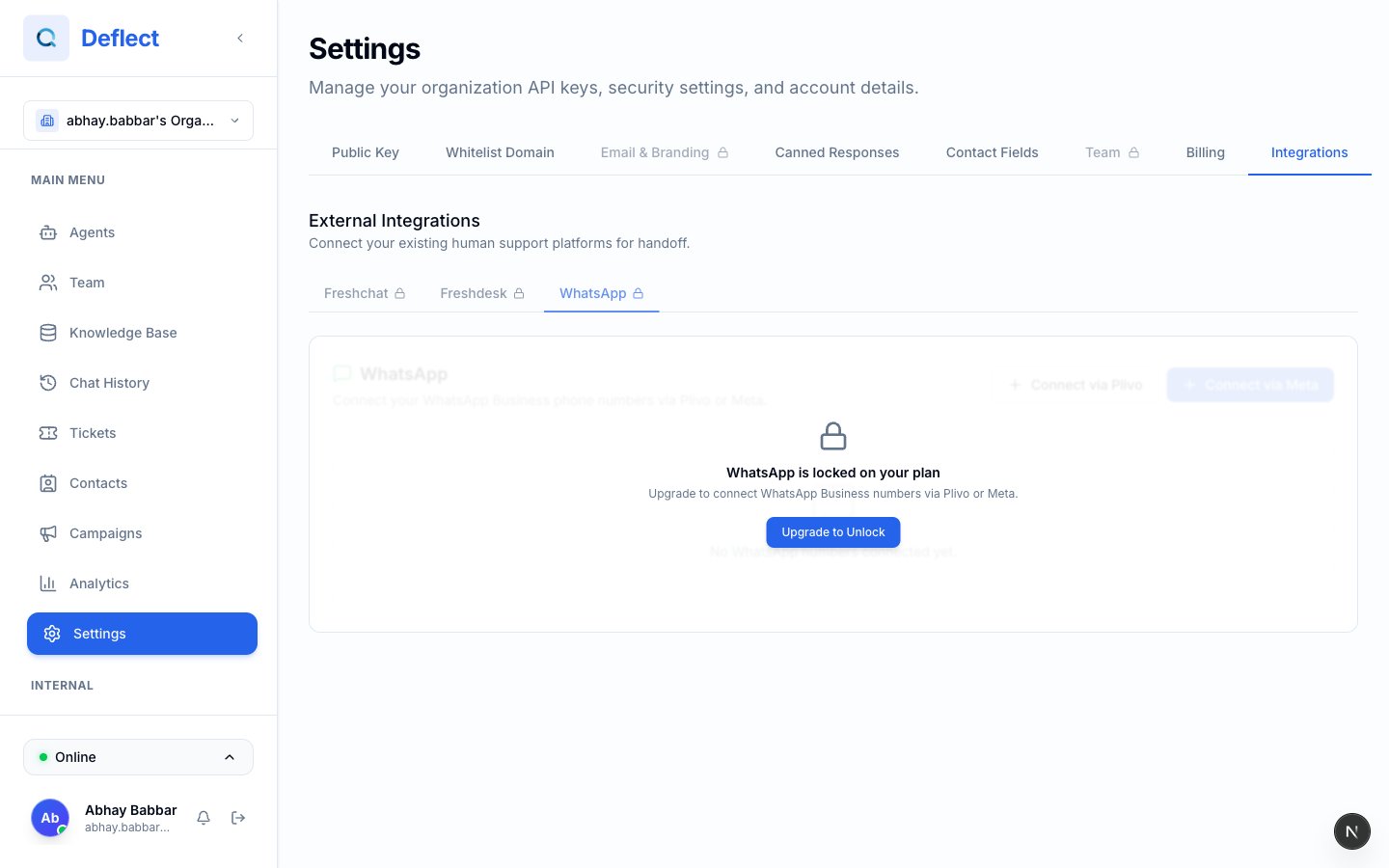
Task: Click the Knowledge Base database icon
Action: [48, 333]
